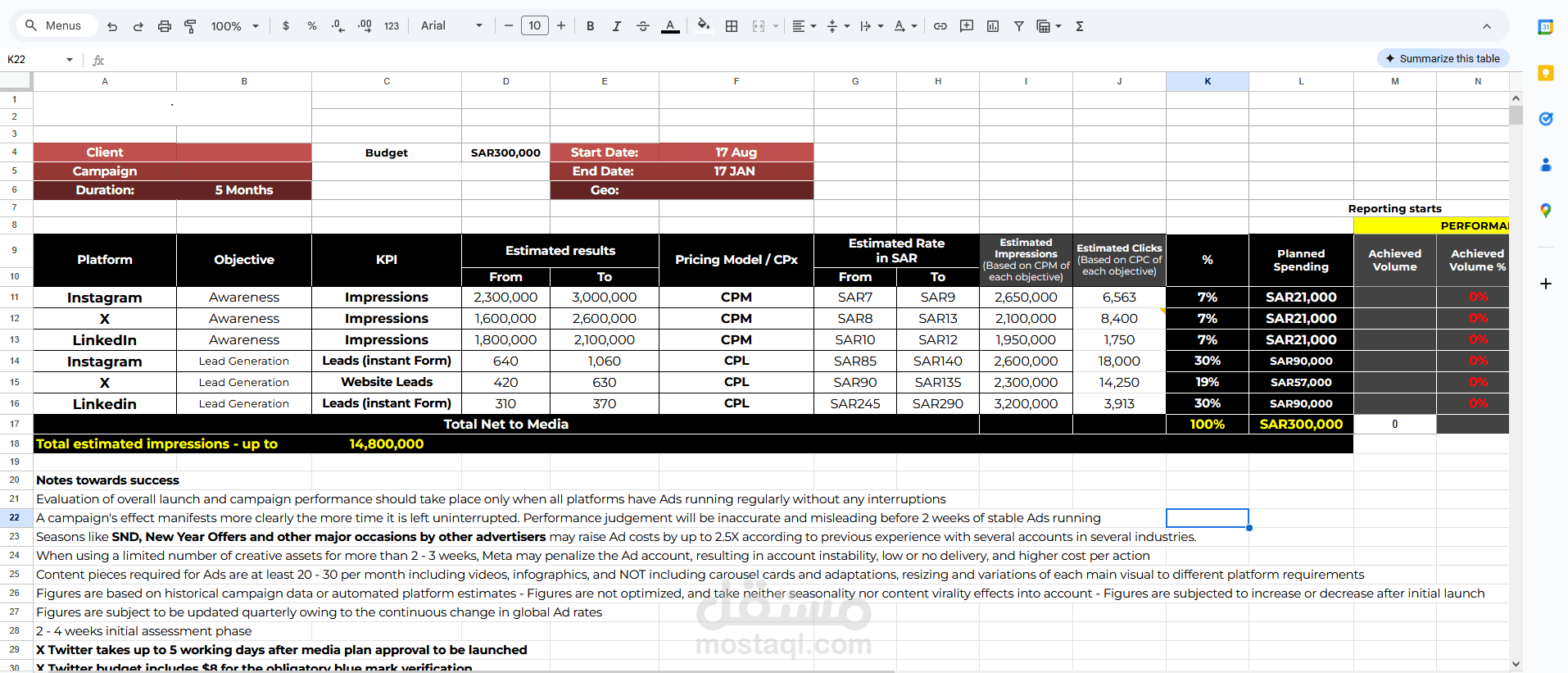Open the fill color picker
This screenshot has height=673, width=1568.
tap(703, 26)
